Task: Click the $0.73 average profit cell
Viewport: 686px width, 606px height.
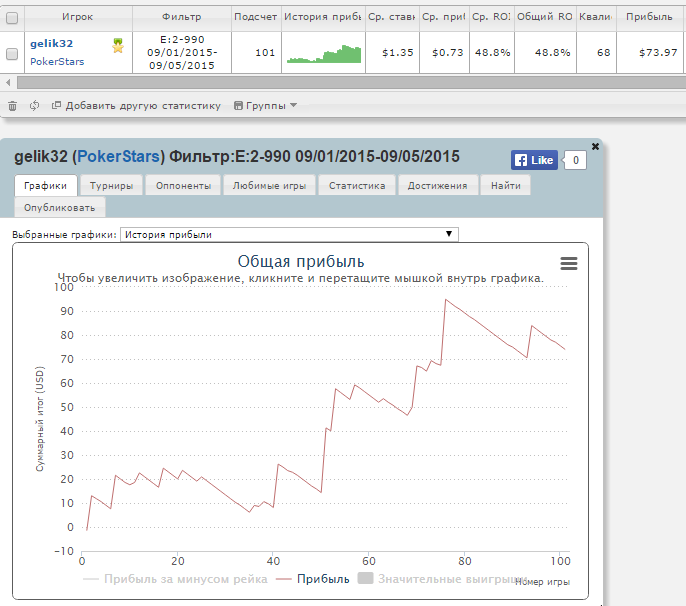Action: point(444,53)
